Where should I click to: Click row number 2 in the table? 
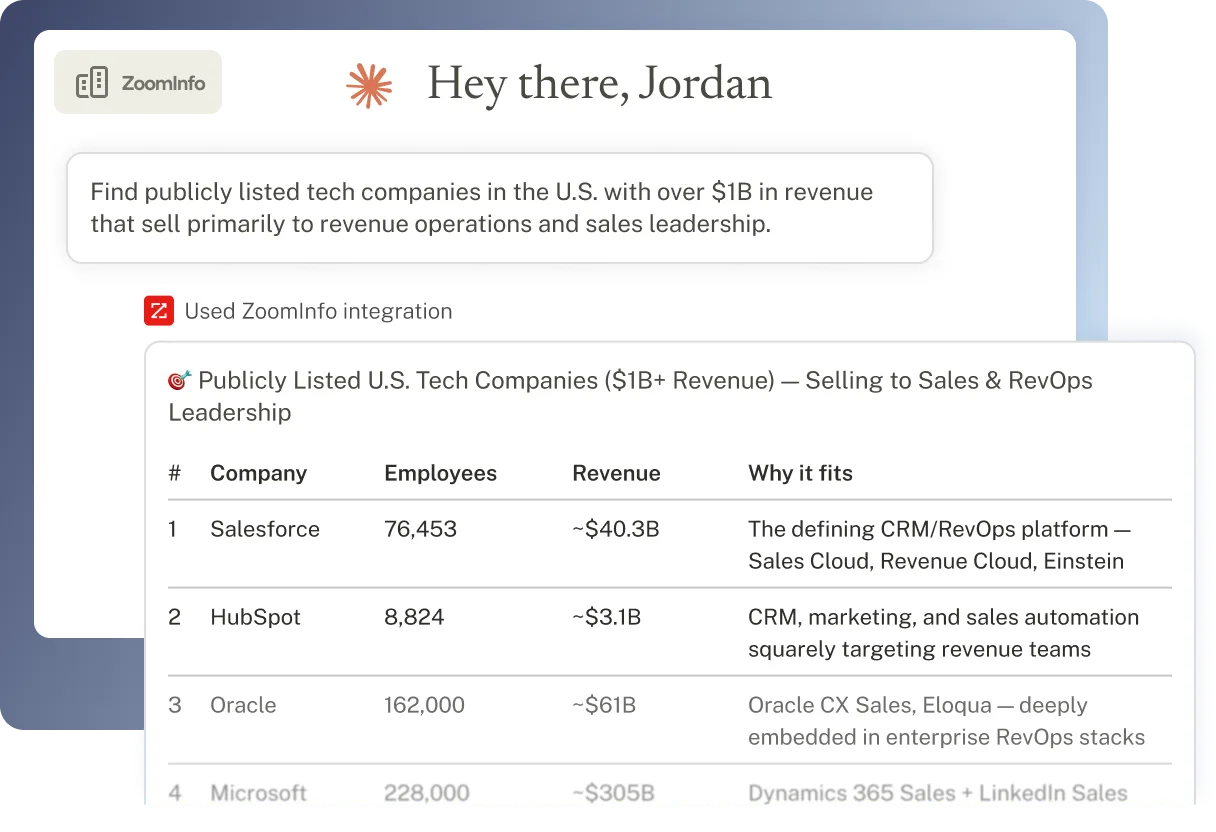pyautogui.click(x=174, y=617)
